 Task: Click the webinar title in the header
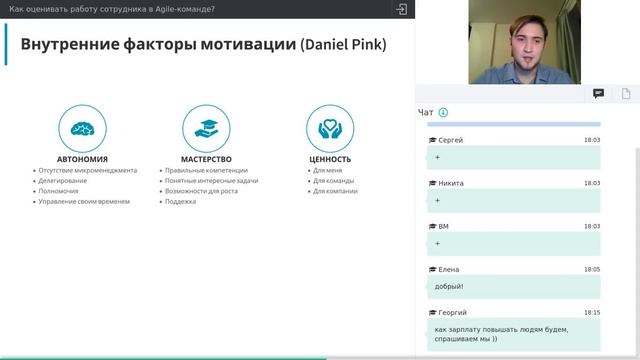click(112, 9)
